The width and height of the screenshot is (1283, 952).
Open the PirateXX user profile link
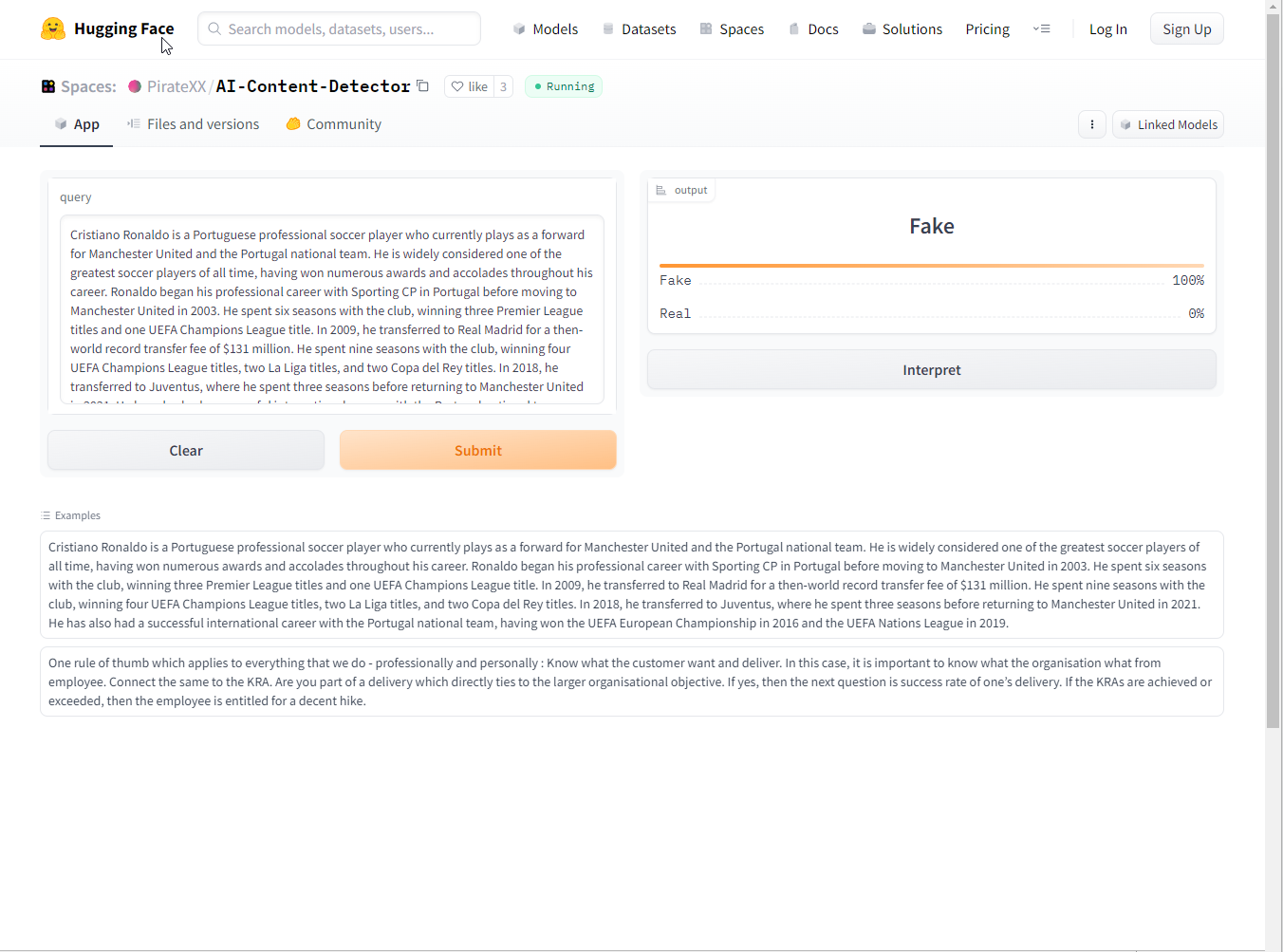pos(177,86)
